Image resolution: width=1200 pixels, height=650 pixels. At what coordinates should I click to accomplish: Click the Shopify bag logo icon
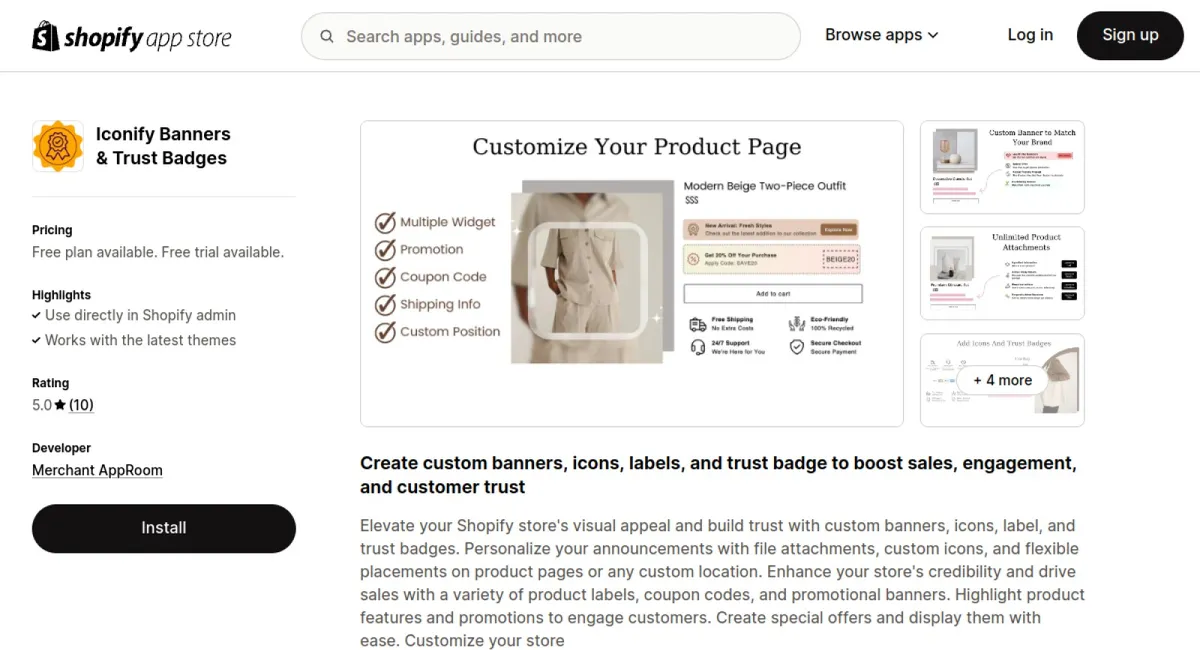[x=46, y=36]
